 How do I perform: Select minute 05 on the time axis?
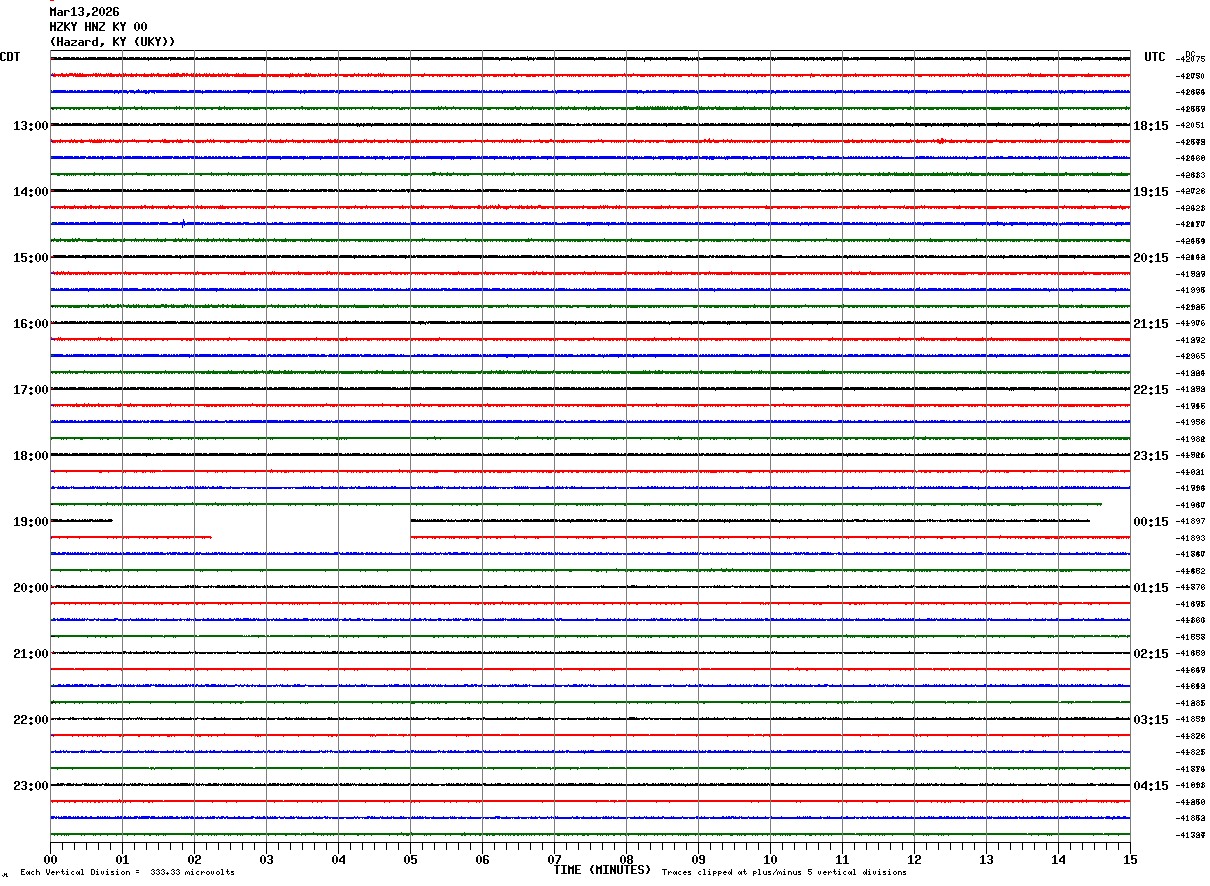coord(410,859)
